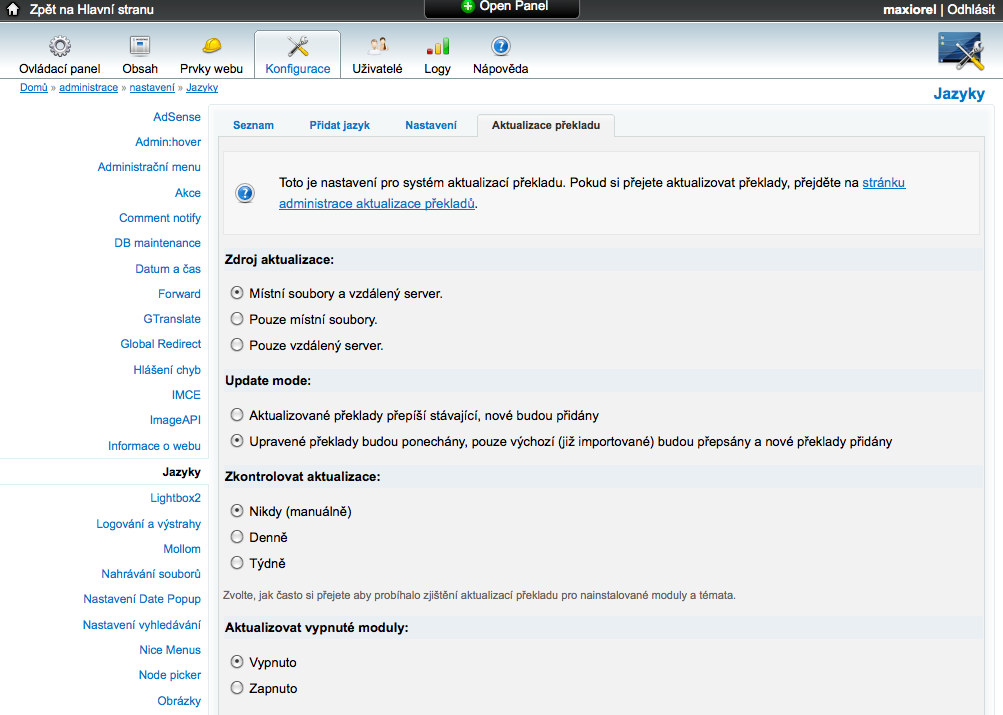
Task: Open GTranslate in the sidebar
Action: click(171, 319)
